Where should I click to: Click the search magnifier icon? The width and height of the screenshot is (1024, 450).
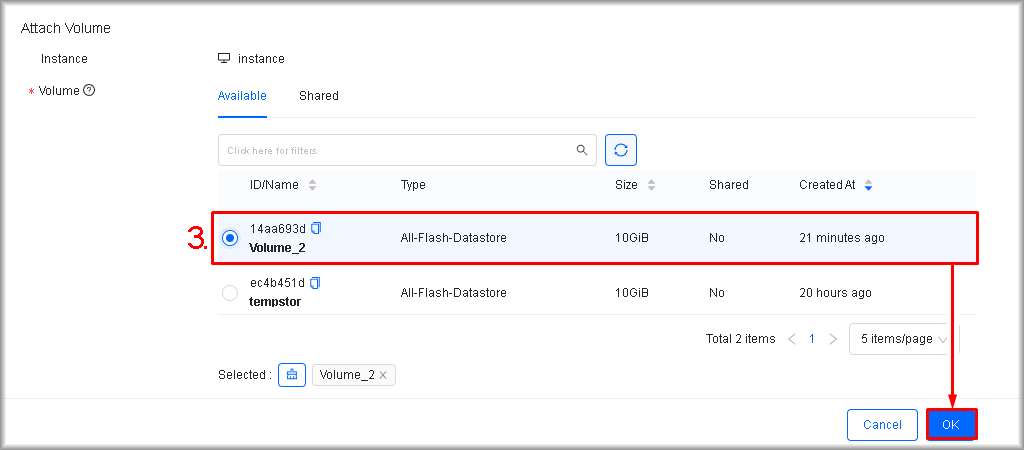tap(582, 150)
